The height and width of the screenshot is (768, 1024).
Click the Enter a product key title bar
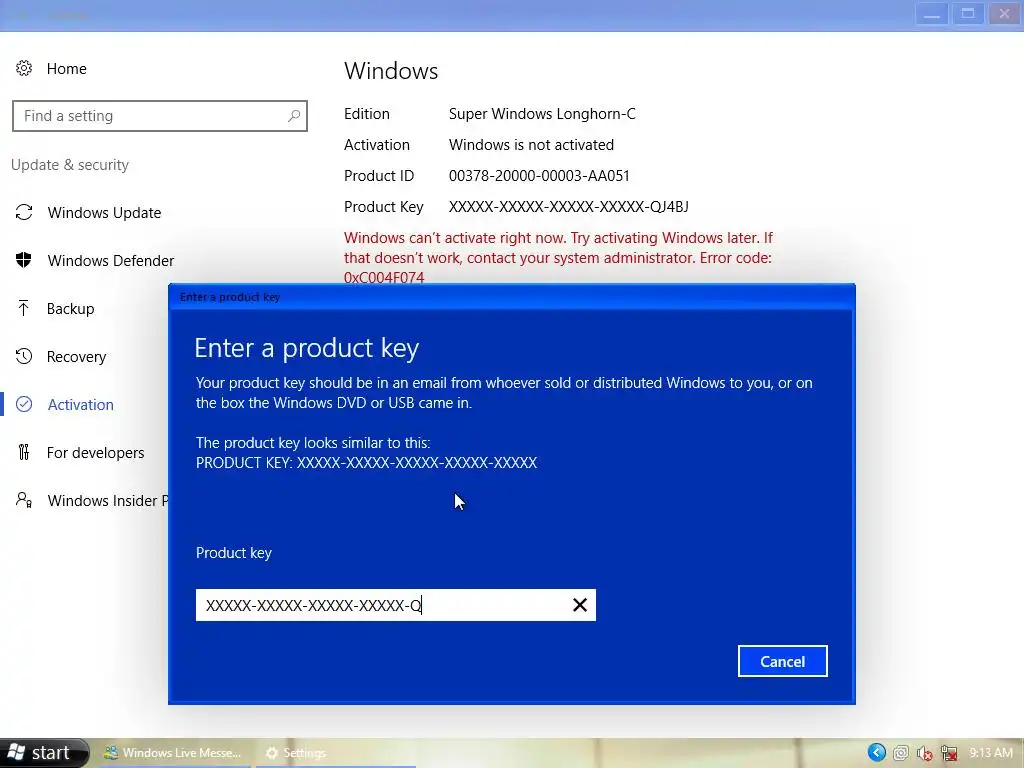coord(511,296)
